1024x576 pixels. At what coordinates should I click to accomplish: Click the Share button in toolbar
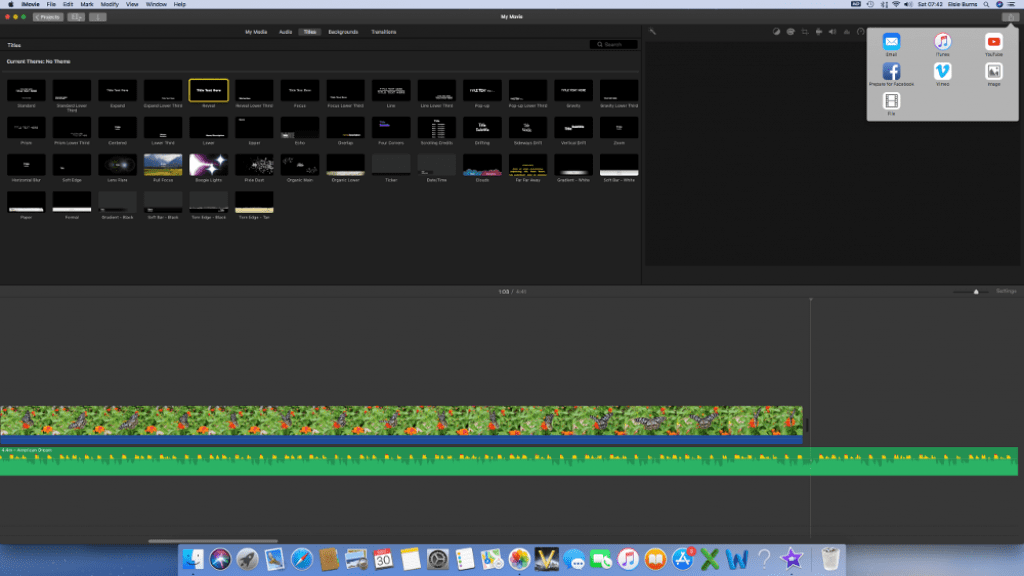click(1010, 17)
